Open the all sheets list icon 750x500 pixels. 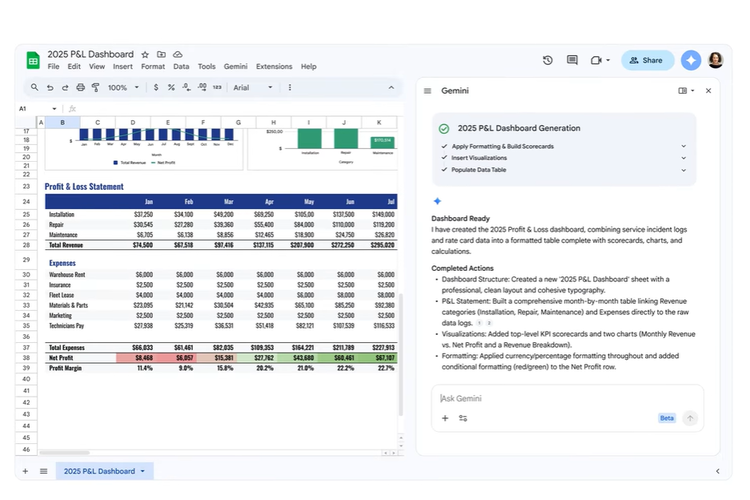pyautogui.click(x=44, y=471)
